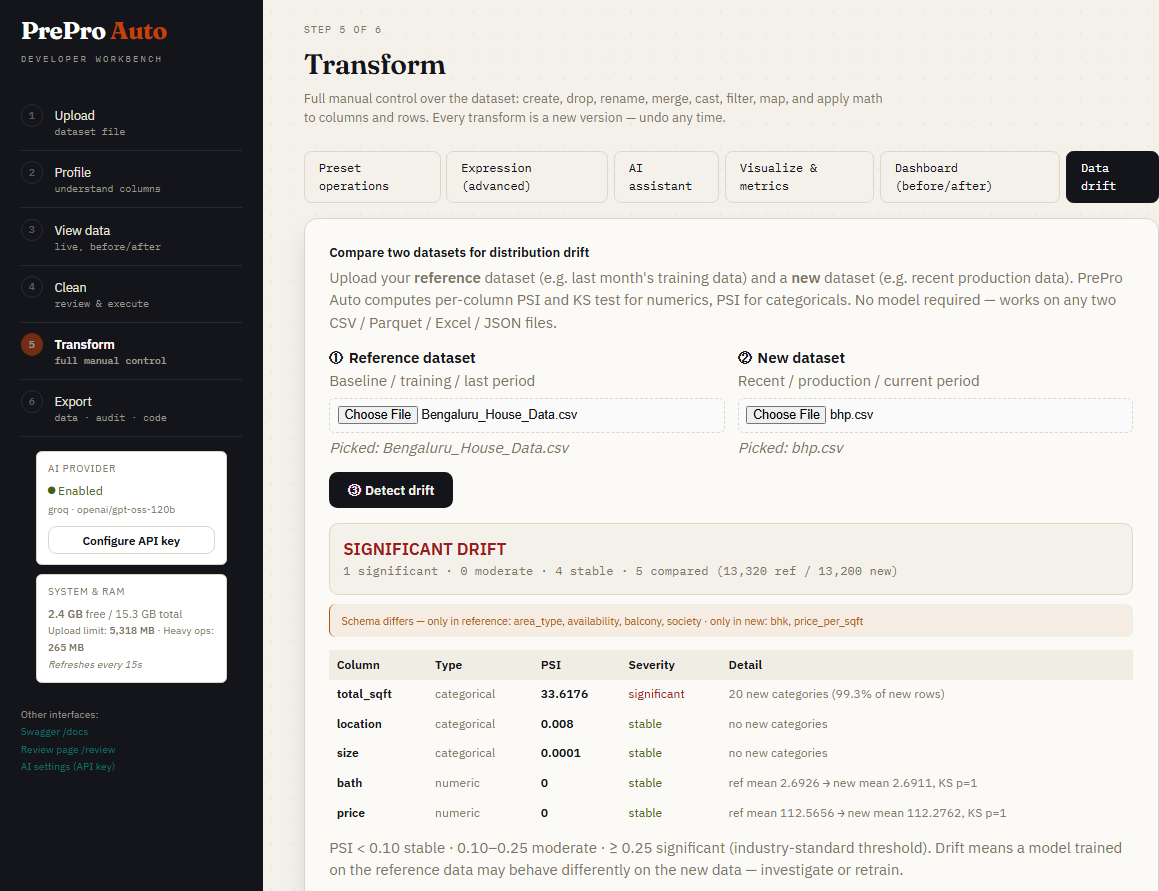Screen dimensions: 1159x891
Task: Switch to the AI assistant tab
Action: tap(666, 177)
